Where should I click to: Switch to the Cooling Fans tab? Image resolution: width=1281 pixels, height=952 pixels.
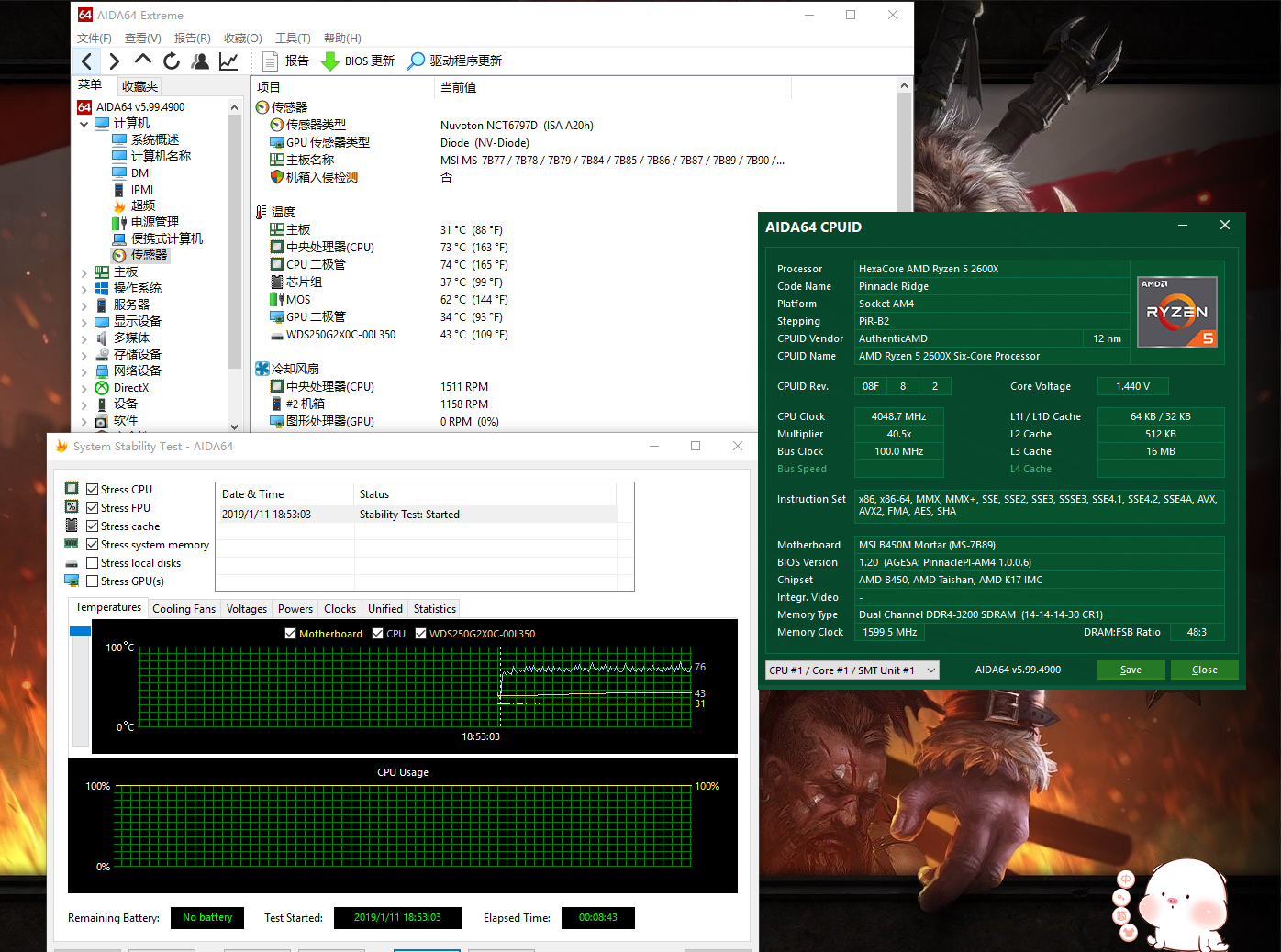(184, 609)
